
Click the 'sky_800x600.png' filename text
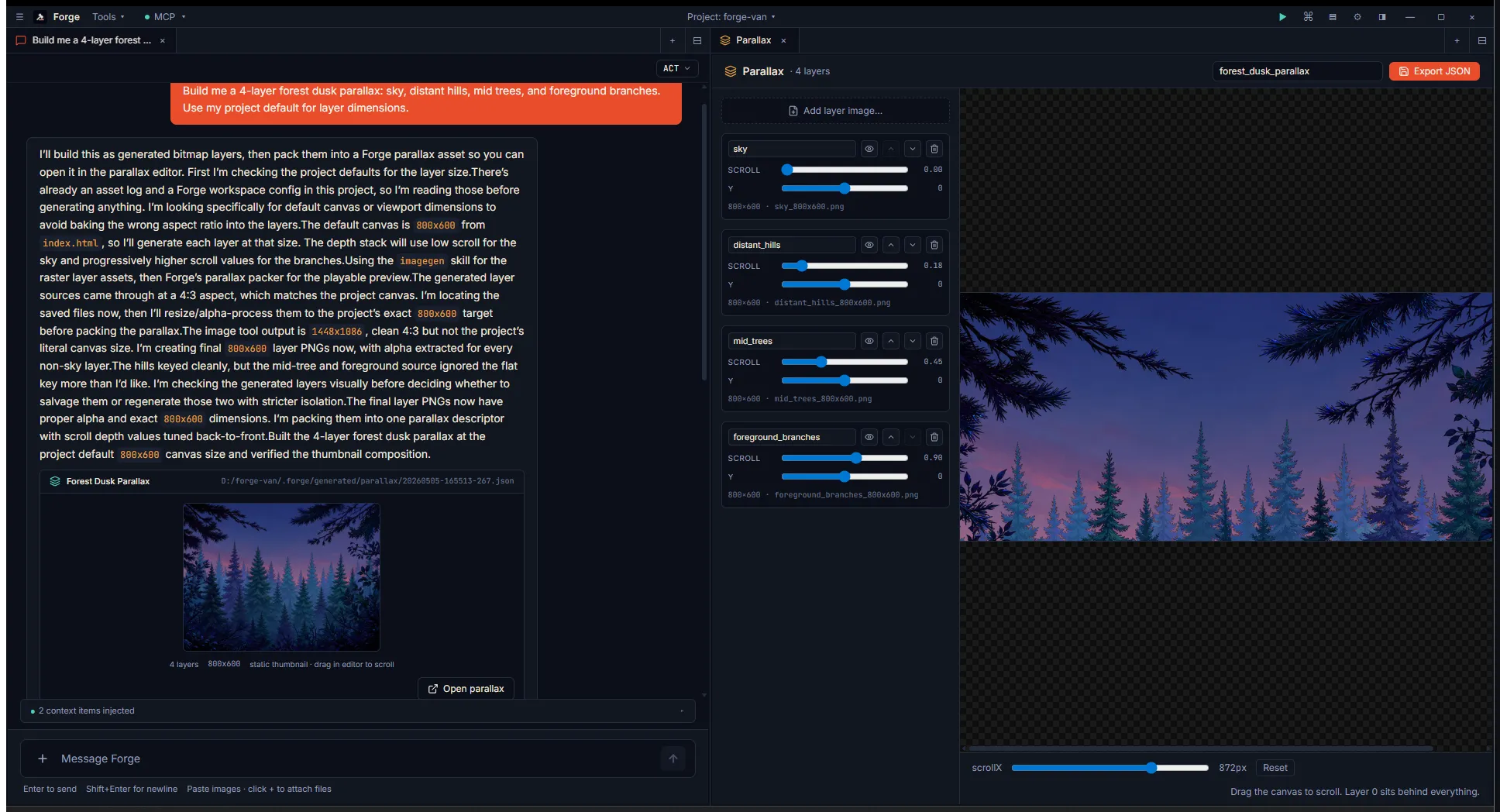[809, 207]
